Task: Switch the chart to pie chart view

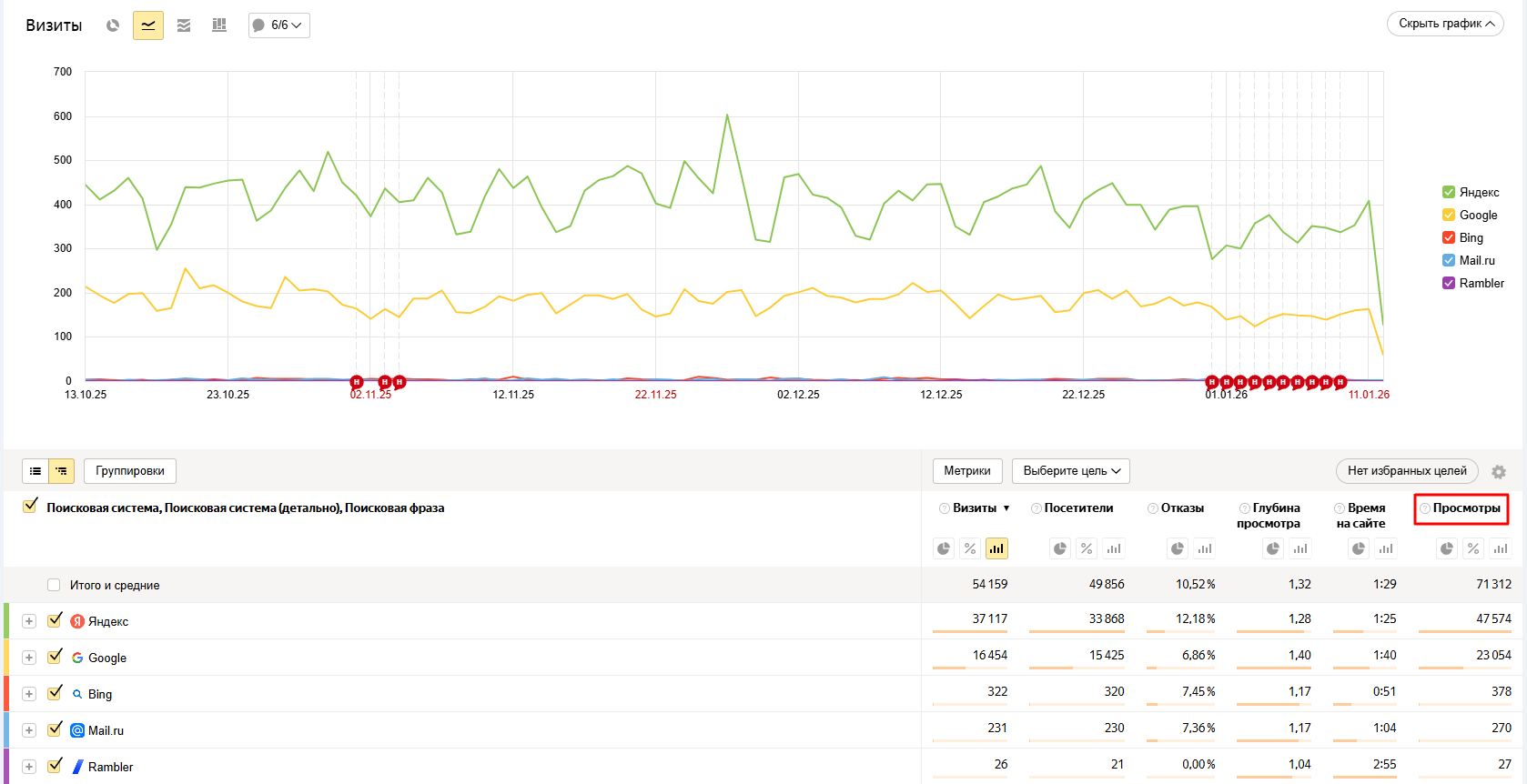Action: [113, 25]
